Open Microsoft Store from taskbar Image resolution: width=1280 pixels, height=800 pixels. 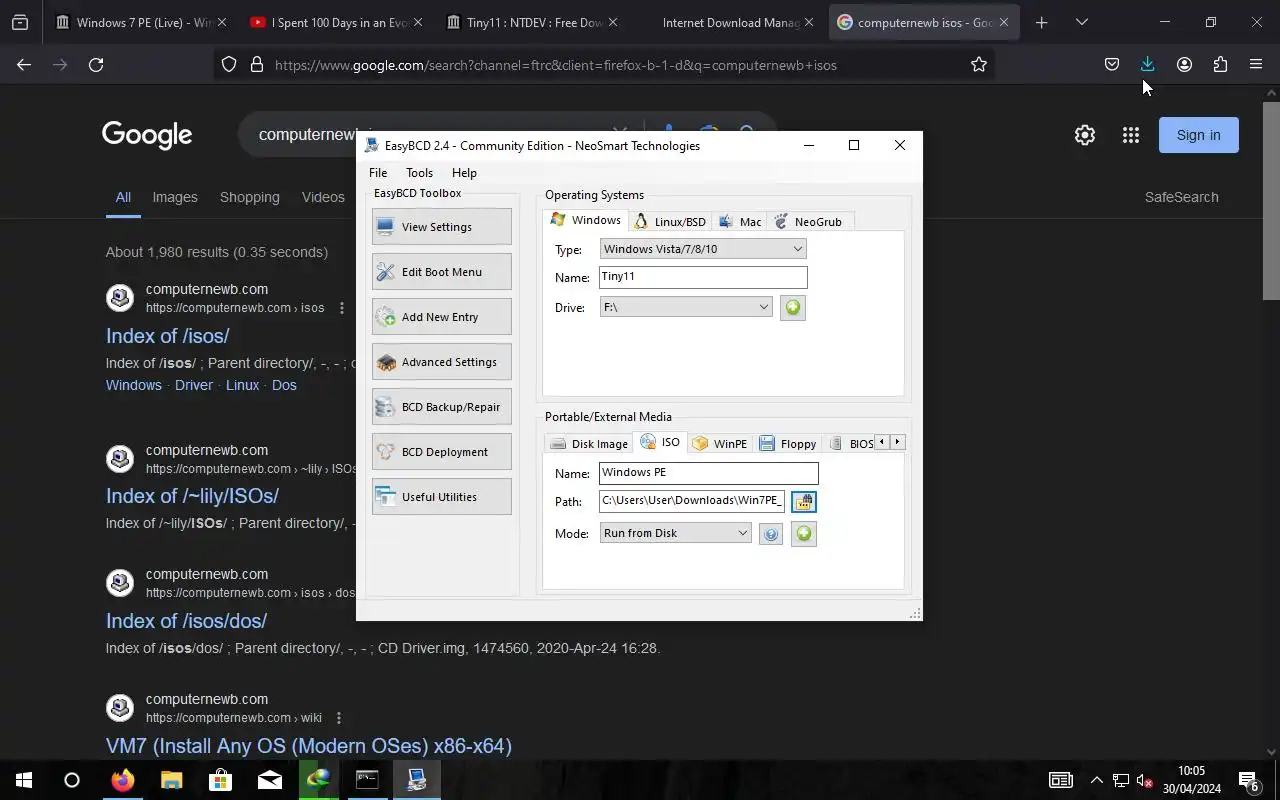coord(220,780)
